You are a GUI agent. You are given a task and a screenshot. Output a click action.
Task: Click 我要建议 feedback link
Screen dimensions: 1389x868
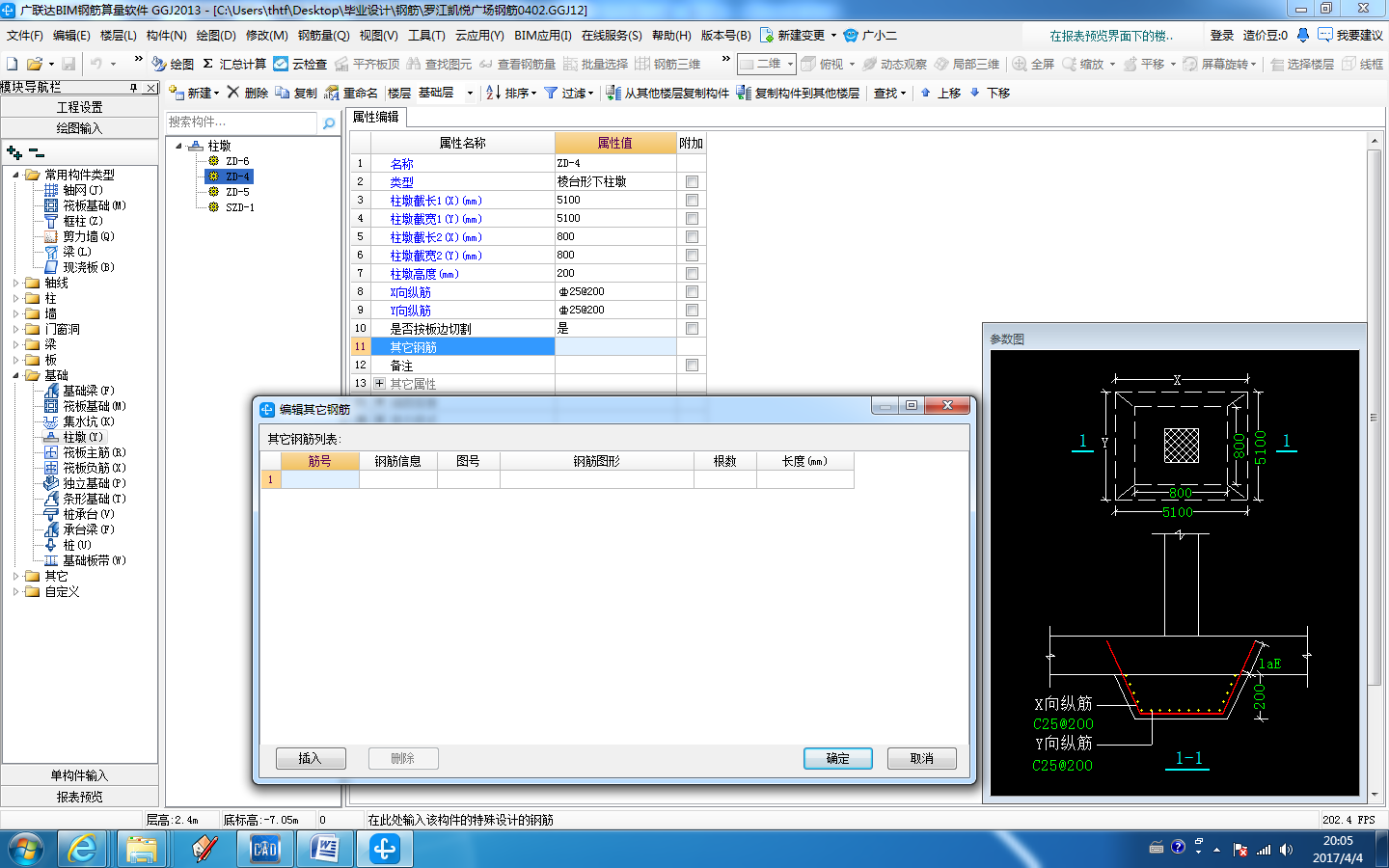(x=1350, y=35)
